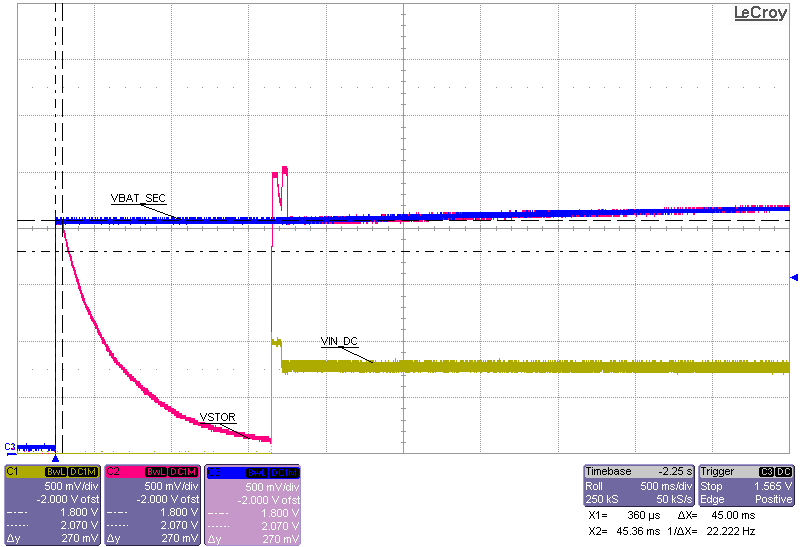Click C1's 2.070 V cursor reading
Screen dimensions: 800x547
coord(79,525)
